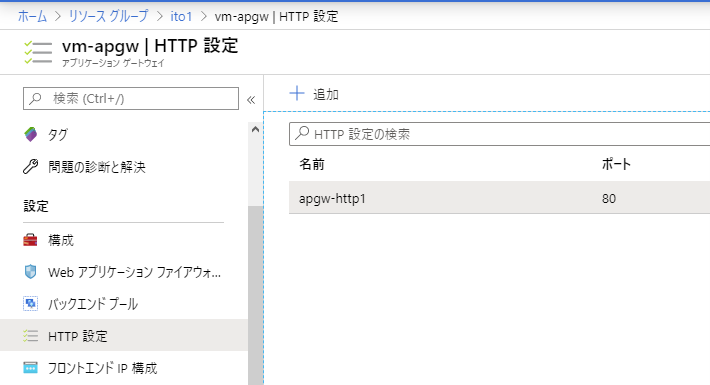The image size is (710, 385).
Task: Click the port value 80
Action: 609,198
